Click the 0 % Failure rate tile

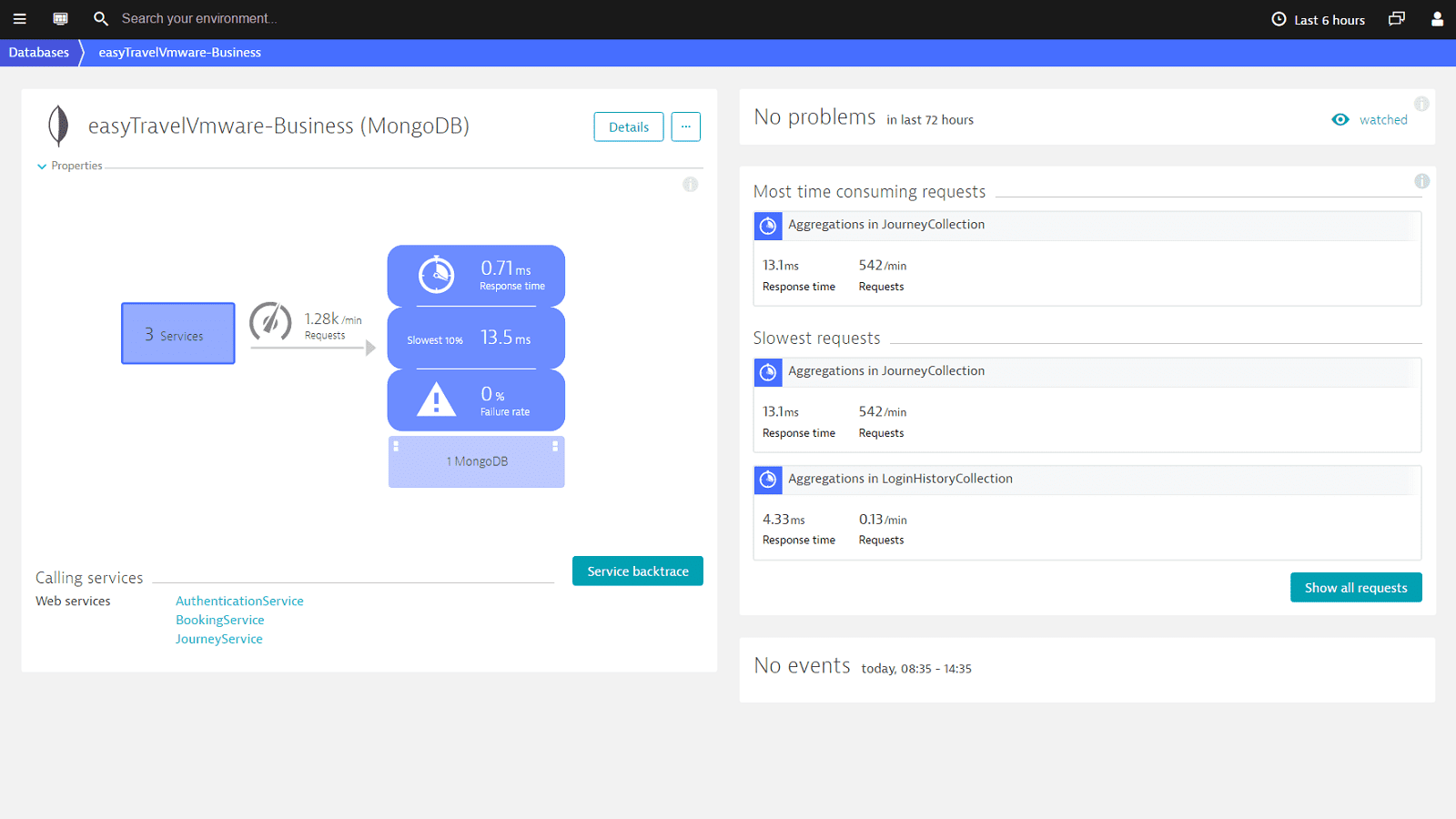[476, 399]
